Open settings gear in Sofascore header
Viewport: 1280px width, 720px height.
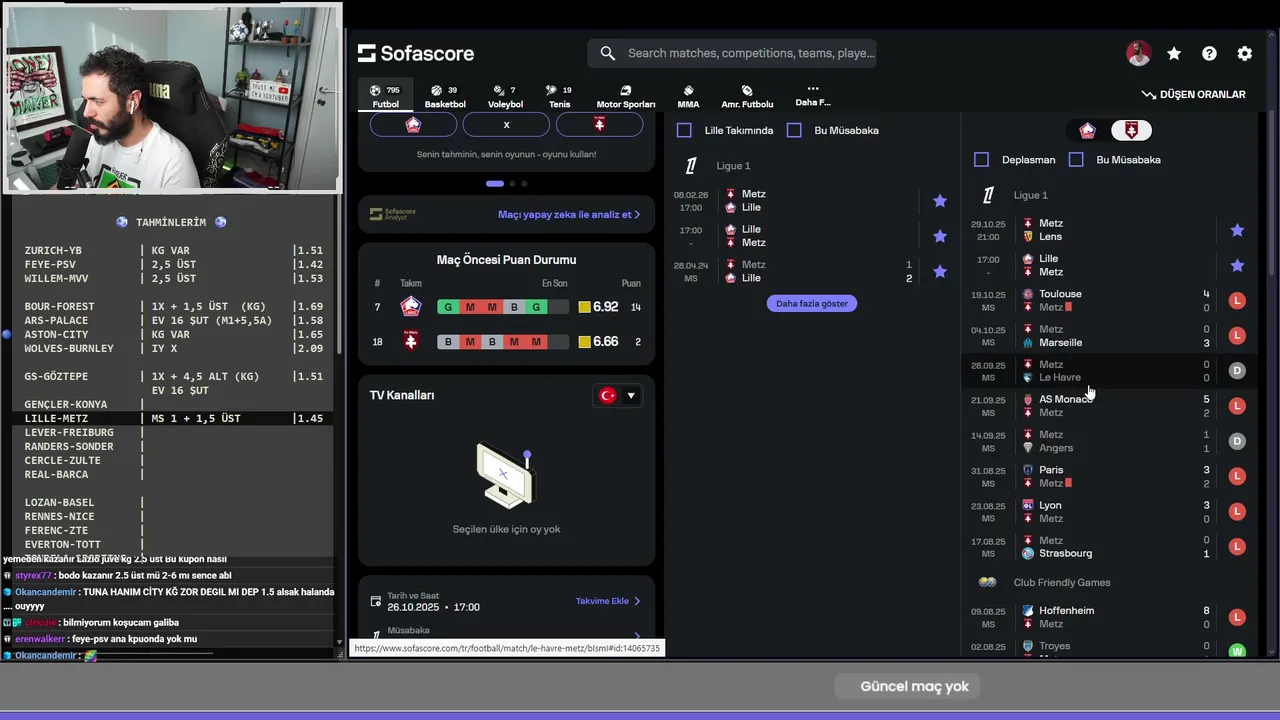pyautogui.click(x=1245, y=54)
